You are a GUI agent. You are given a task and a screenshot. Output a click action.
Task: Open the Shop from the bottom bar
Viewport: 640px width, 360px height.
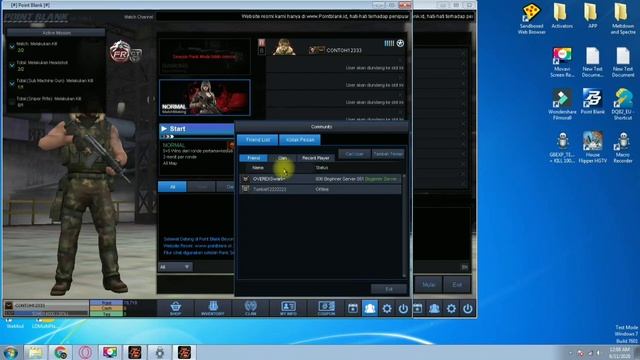(x=176, y=308)
